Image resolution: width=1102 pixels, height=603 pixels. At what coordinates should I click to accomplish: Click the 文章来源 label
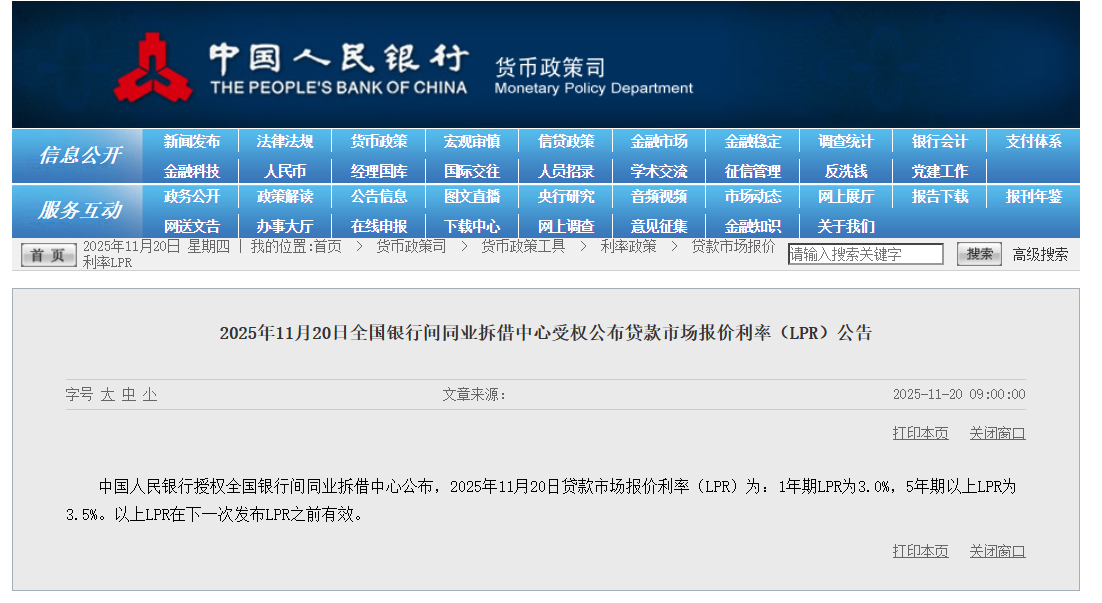[474, 394]
